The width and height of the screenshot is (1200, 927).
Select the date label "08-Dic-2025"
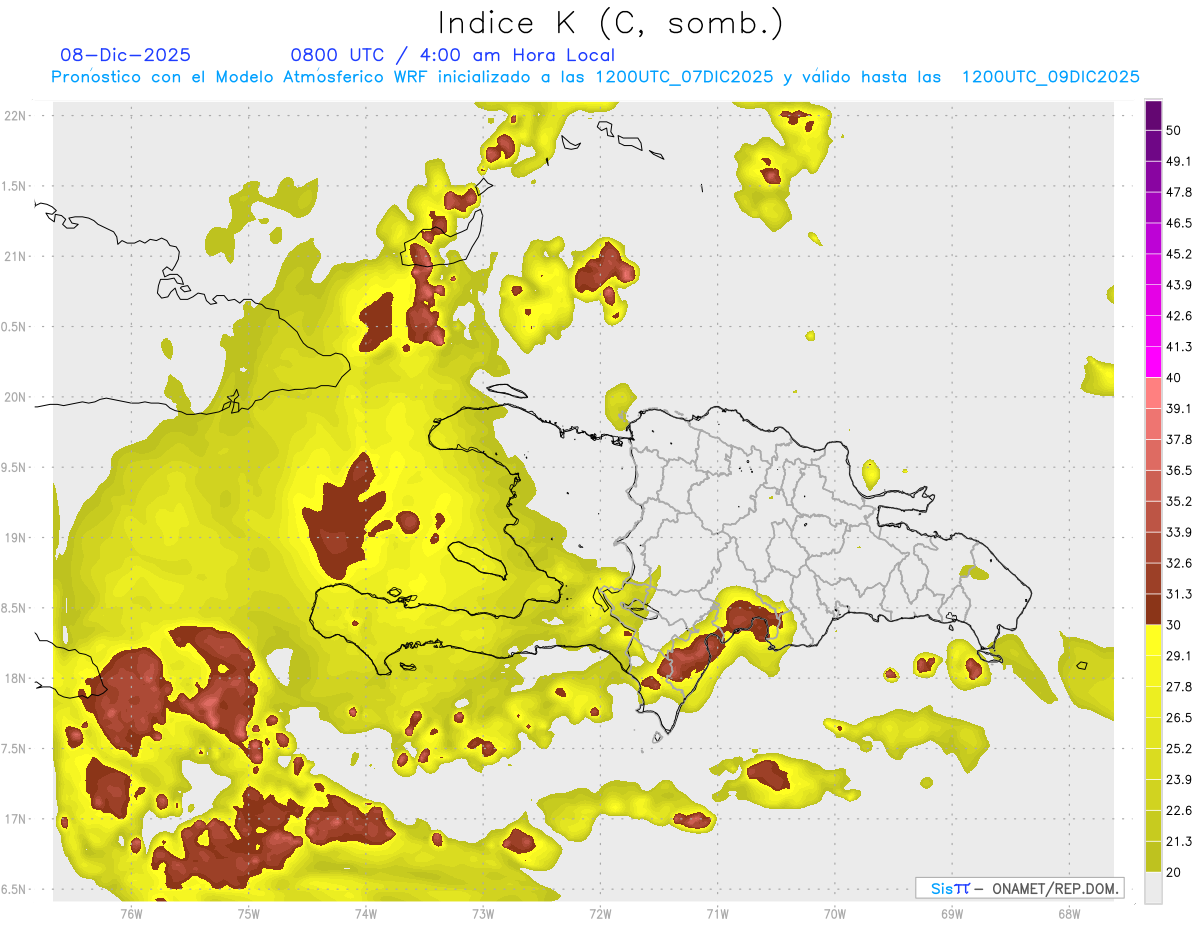tap(125, 55)
